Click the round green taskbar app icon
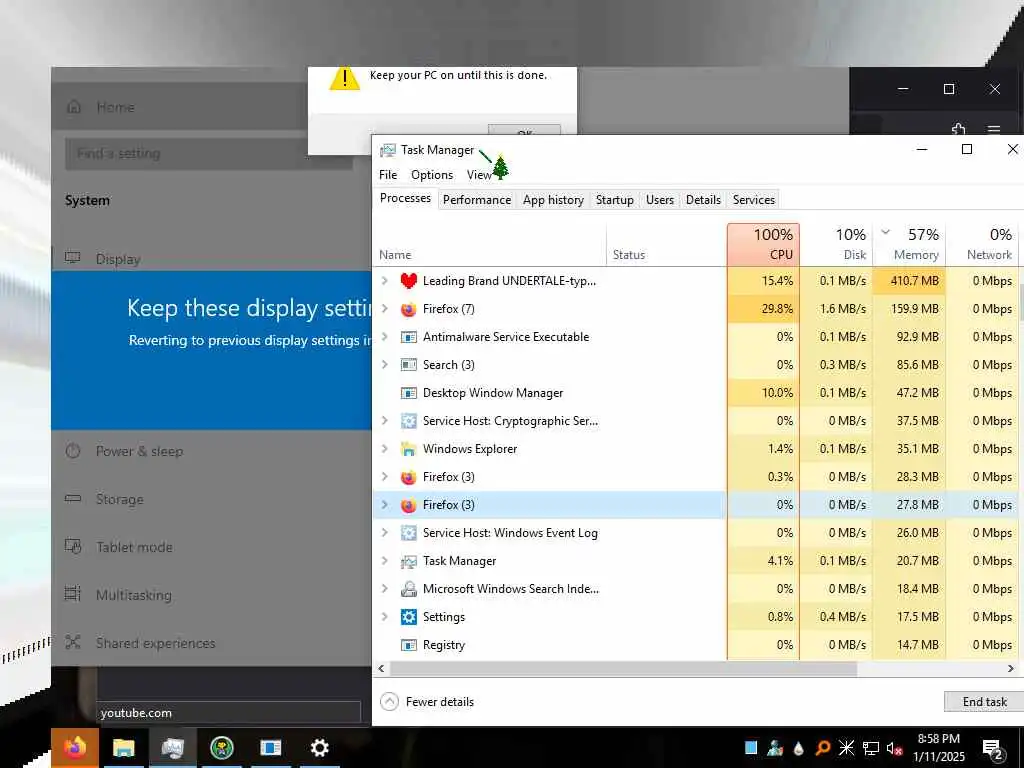Viewport: 1024px width, 768px height. coord(222,747)
